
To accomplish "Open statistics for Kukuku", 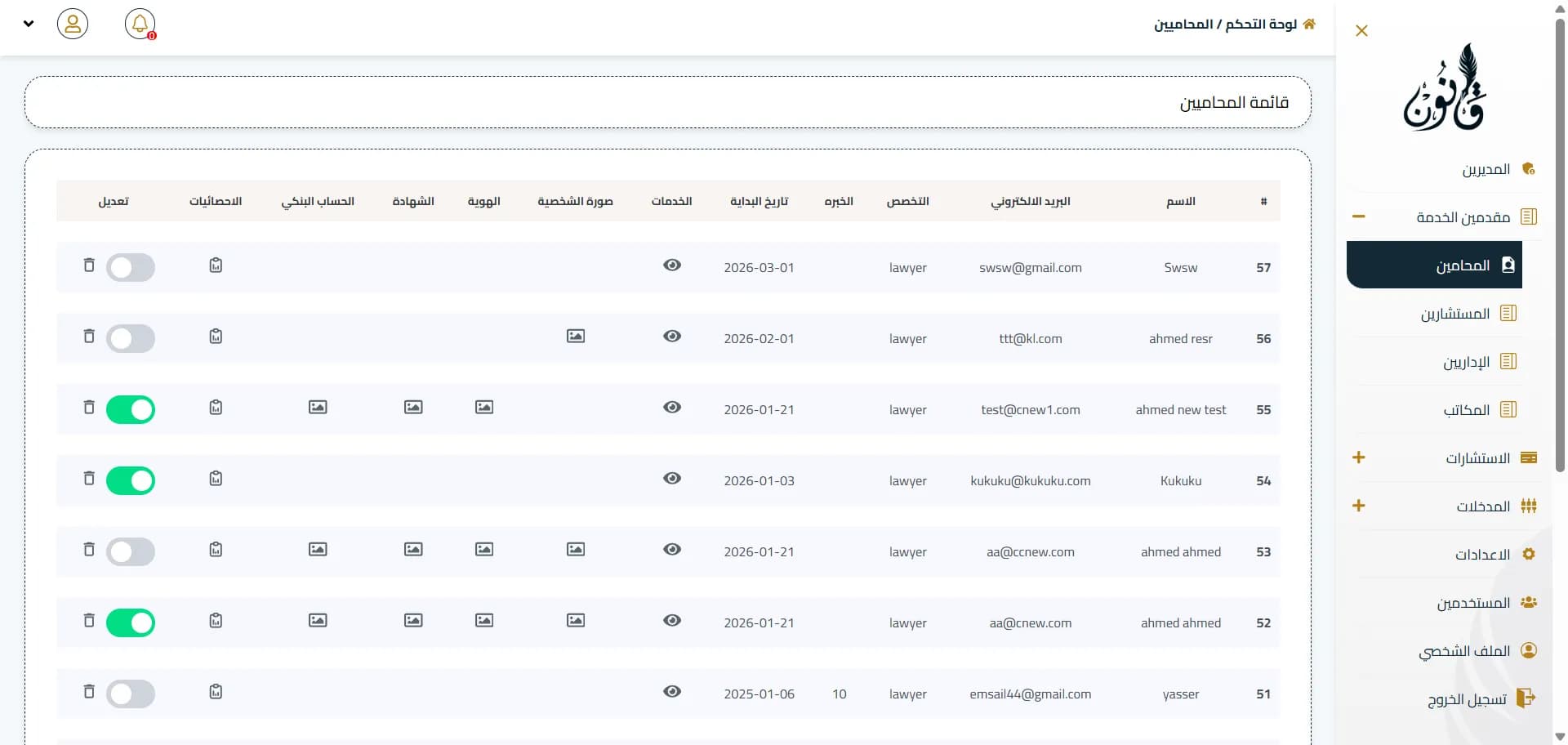I will (x=216, y=479).
